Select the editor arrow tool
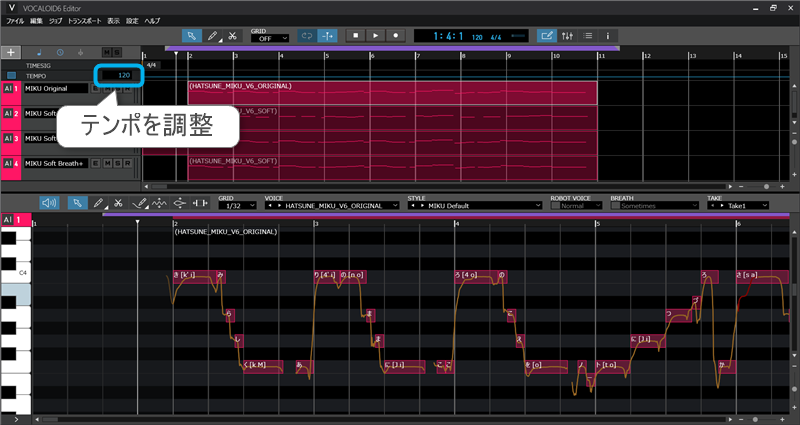This screenshot has width=800, height=425. tap(78, 203)
